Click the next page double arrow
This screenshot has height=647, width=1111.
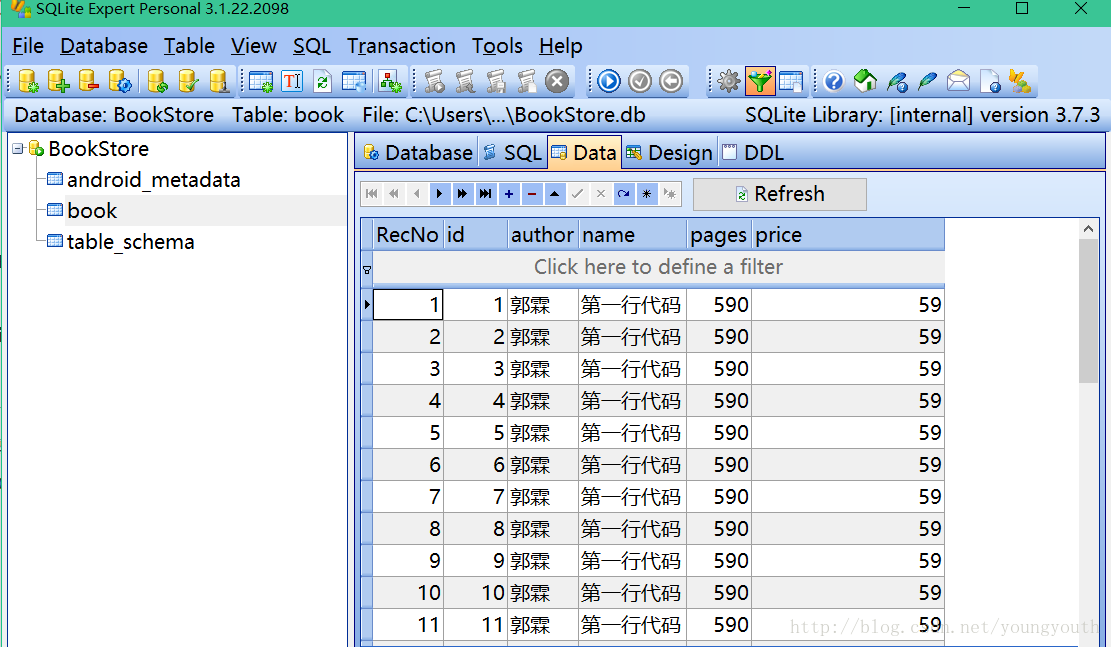click(x=462, y=193)
